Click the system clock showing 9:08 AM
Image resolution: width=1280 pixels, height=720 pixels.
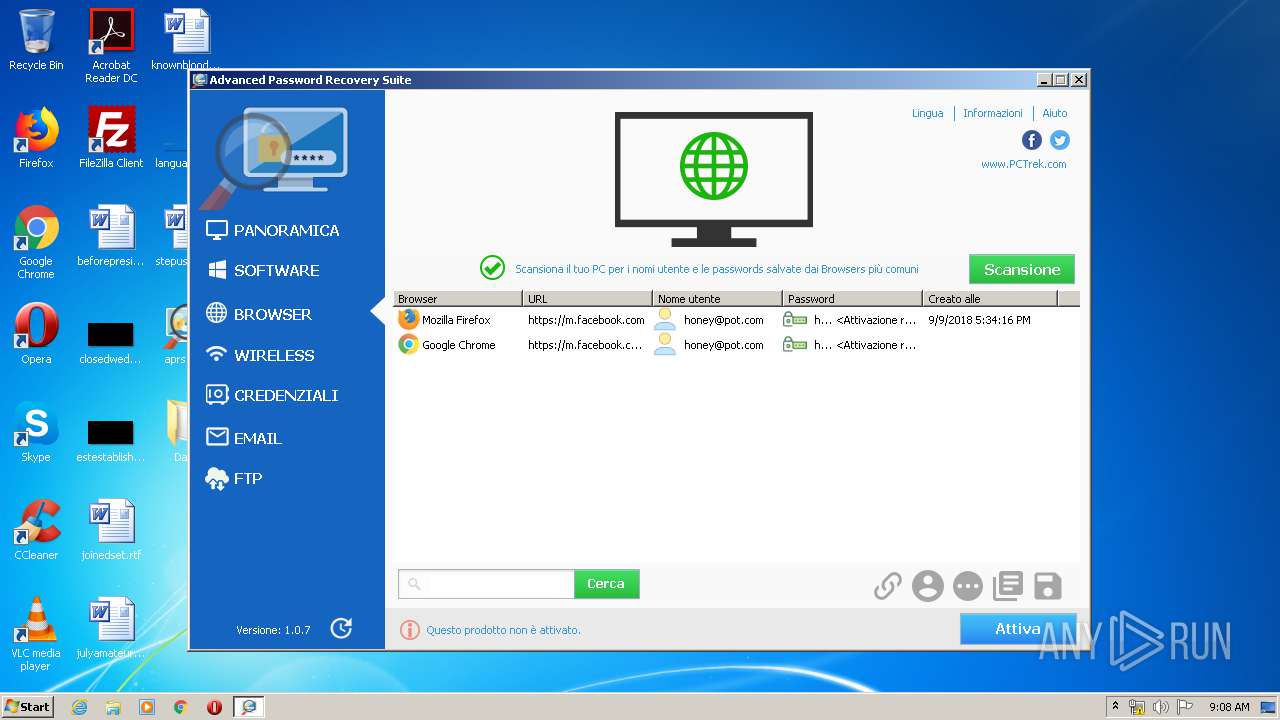point(1229,707)
